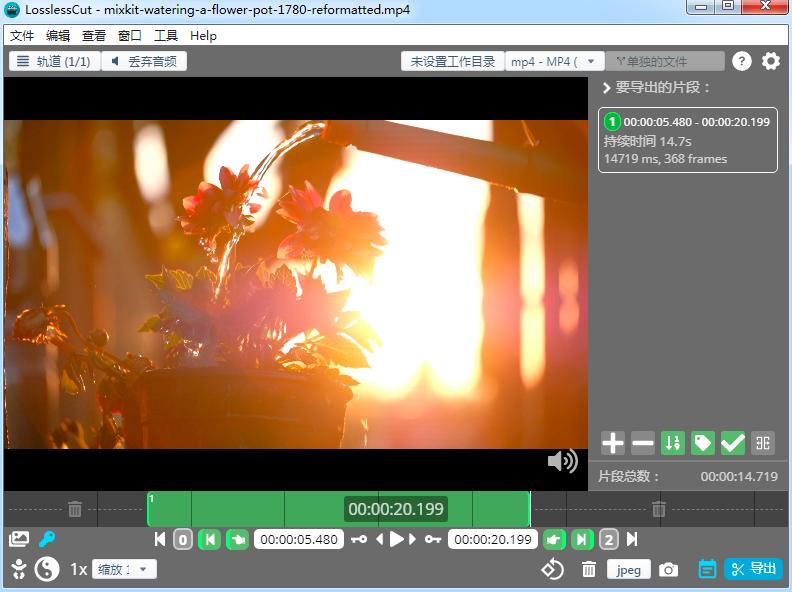
Task: Collapse the 要导出的片段 panel chevron
Action: pyautogui.click(x=606, y=88)
